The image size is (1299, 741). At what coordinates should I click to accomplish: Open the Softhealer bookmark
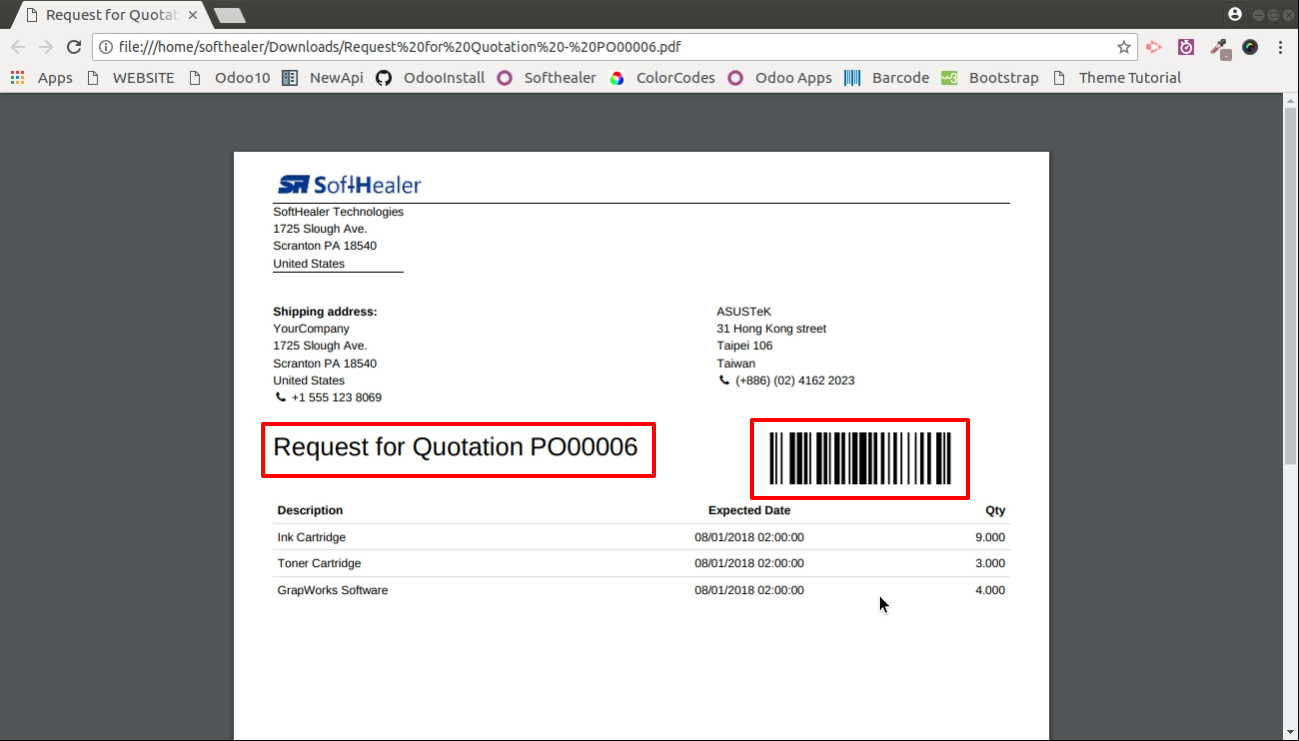547,78
